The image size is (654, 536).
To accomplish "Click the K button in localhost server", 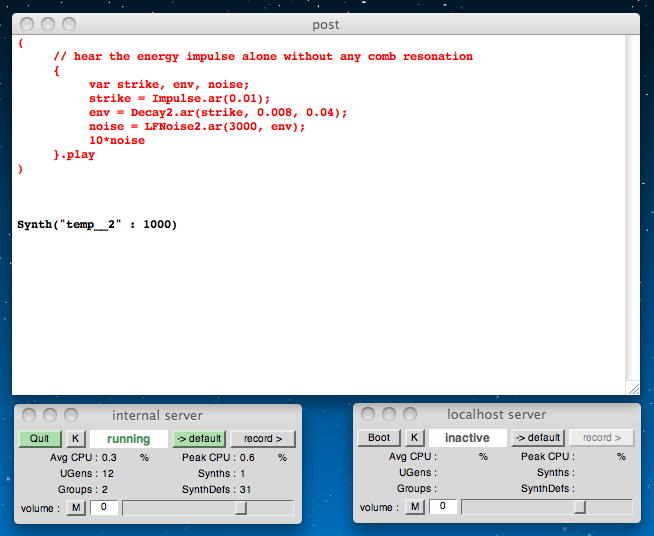I will 414,438.
